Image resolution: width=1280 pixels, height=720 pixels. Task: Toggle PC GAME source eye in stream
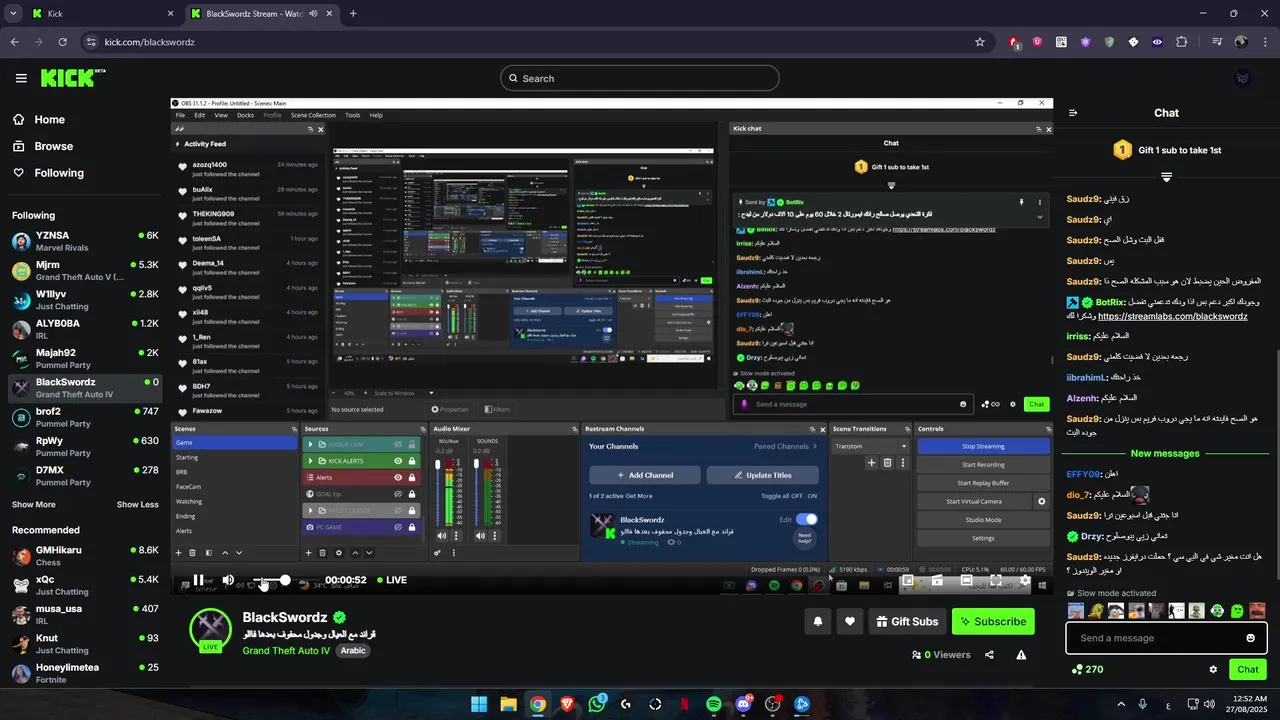tap(398, 527)
